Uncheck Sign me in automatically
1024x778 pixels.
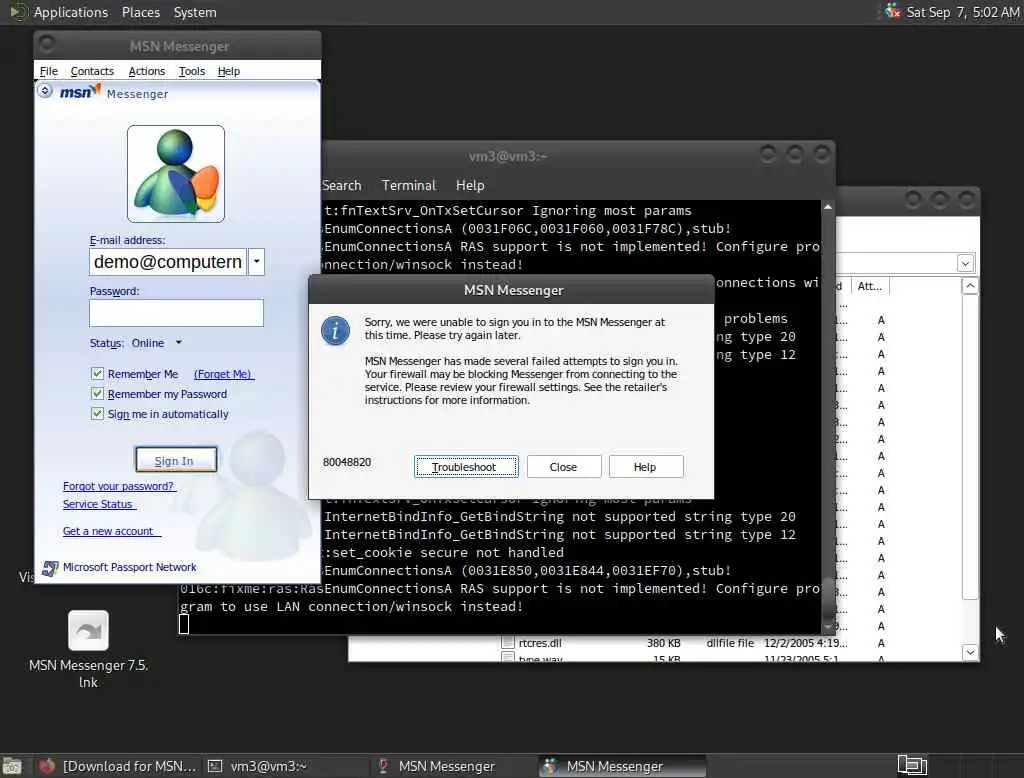tap(97, 414)
